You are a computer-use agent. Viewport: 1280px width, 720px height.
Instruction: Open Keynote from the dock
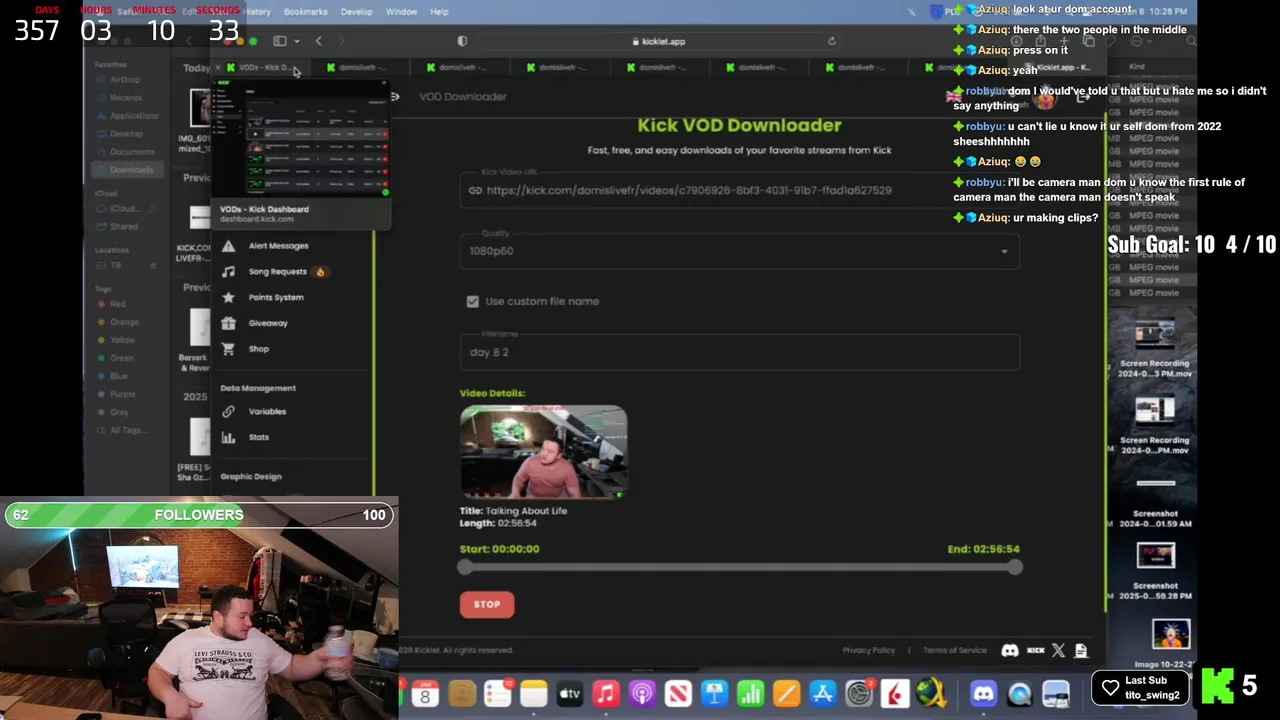pos(714,694)
